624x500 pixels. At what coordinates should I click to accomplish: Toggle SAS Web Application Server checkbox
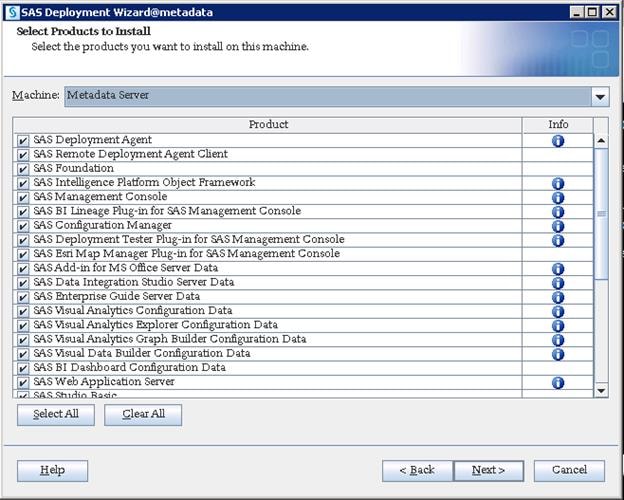pos(23,383)
